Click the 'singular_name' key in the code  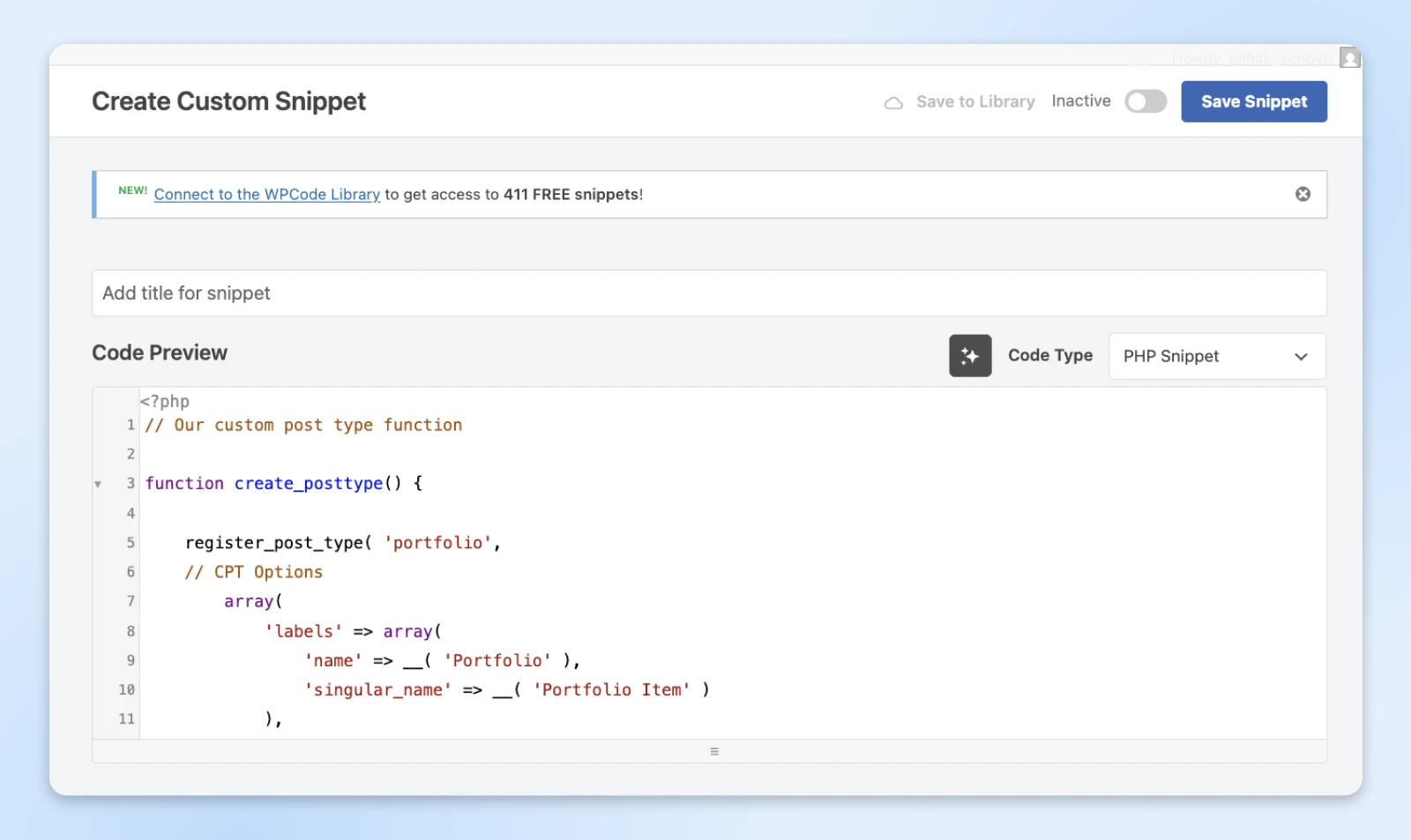pyautogui.click(x=377, y=690)
